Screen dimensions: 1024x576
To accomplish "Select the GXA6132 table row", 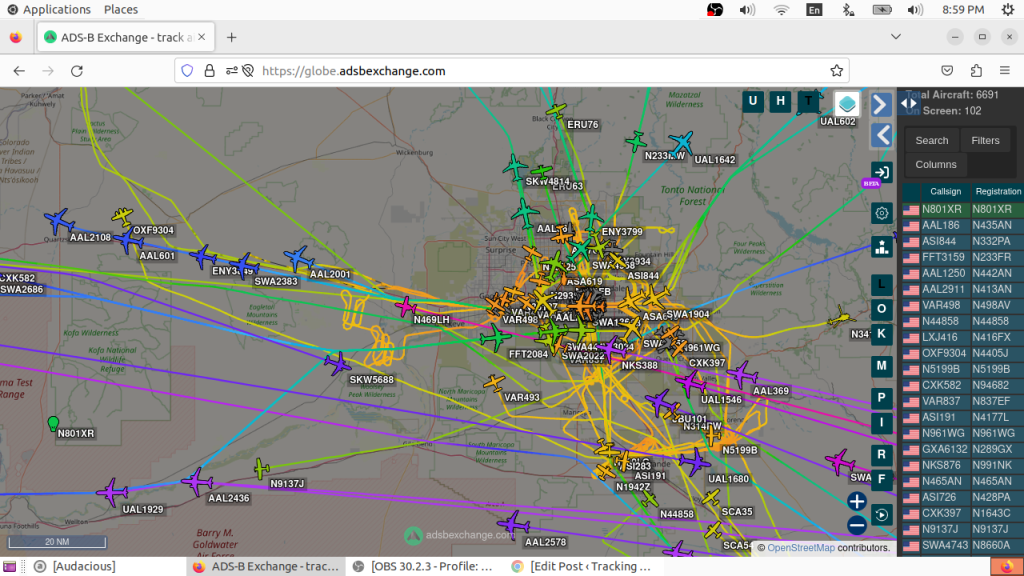I will coord(963,449).
